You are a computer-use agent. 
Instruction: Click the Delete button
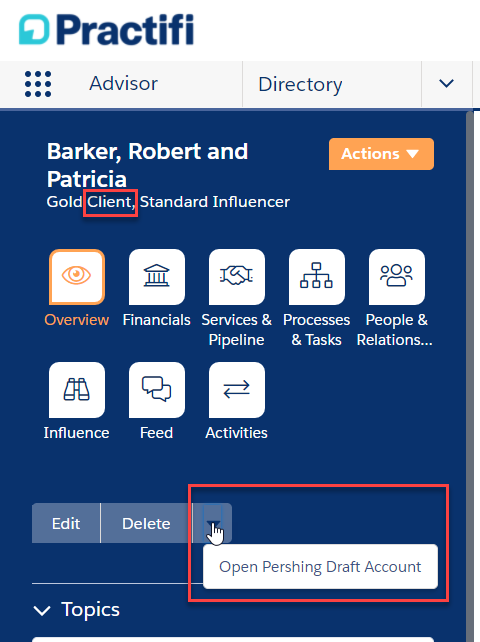tap(146, 523)
